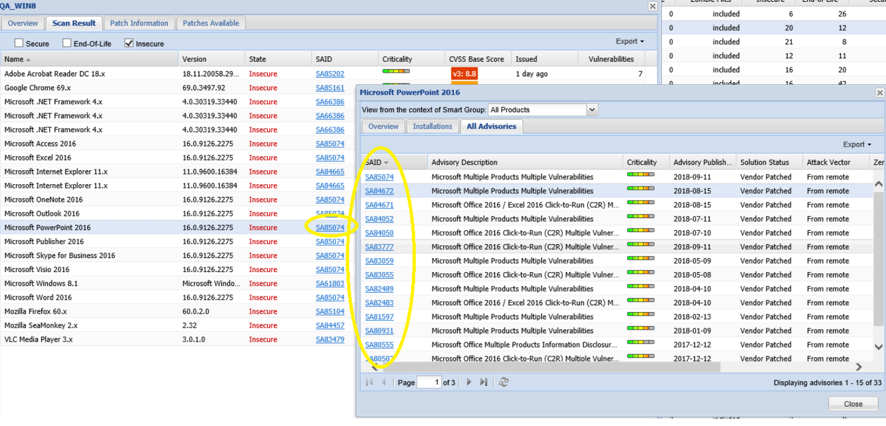The image size is (886, 426).
Task: Open SAID link SA85104 for Mozilla Firefox
Action: [330, 311]
